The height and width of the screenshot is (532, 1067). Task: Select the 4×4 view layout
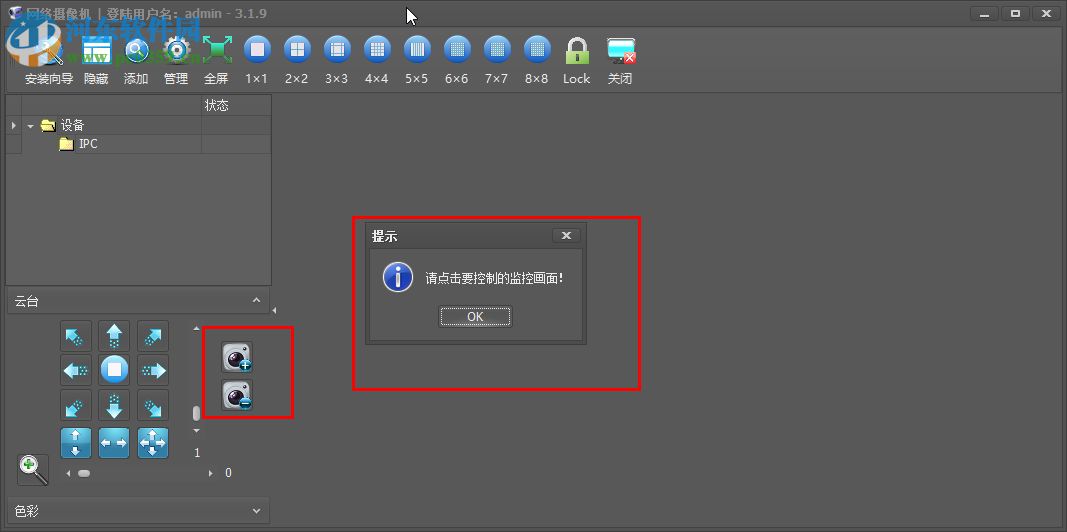[376, 50]
